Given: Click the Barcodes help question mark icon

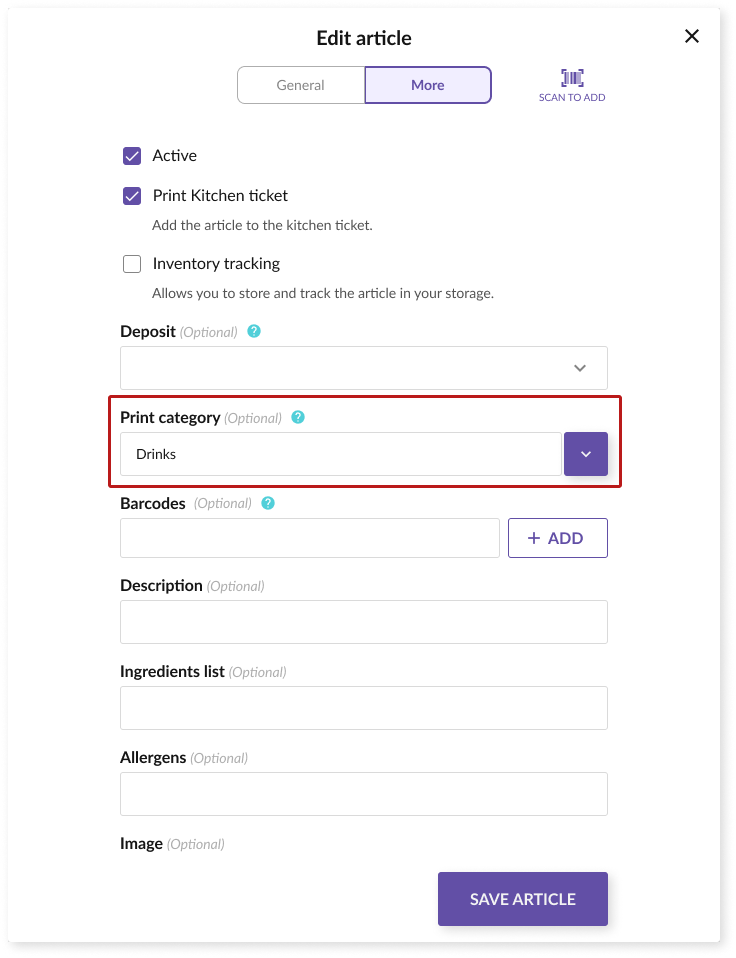Looking at the screenshot, I should click(268, 503).
